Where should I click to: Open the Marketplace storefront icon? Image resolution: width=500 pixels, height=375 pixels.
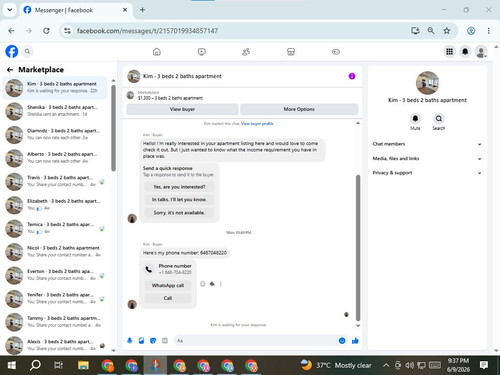[x=291, y=52]
